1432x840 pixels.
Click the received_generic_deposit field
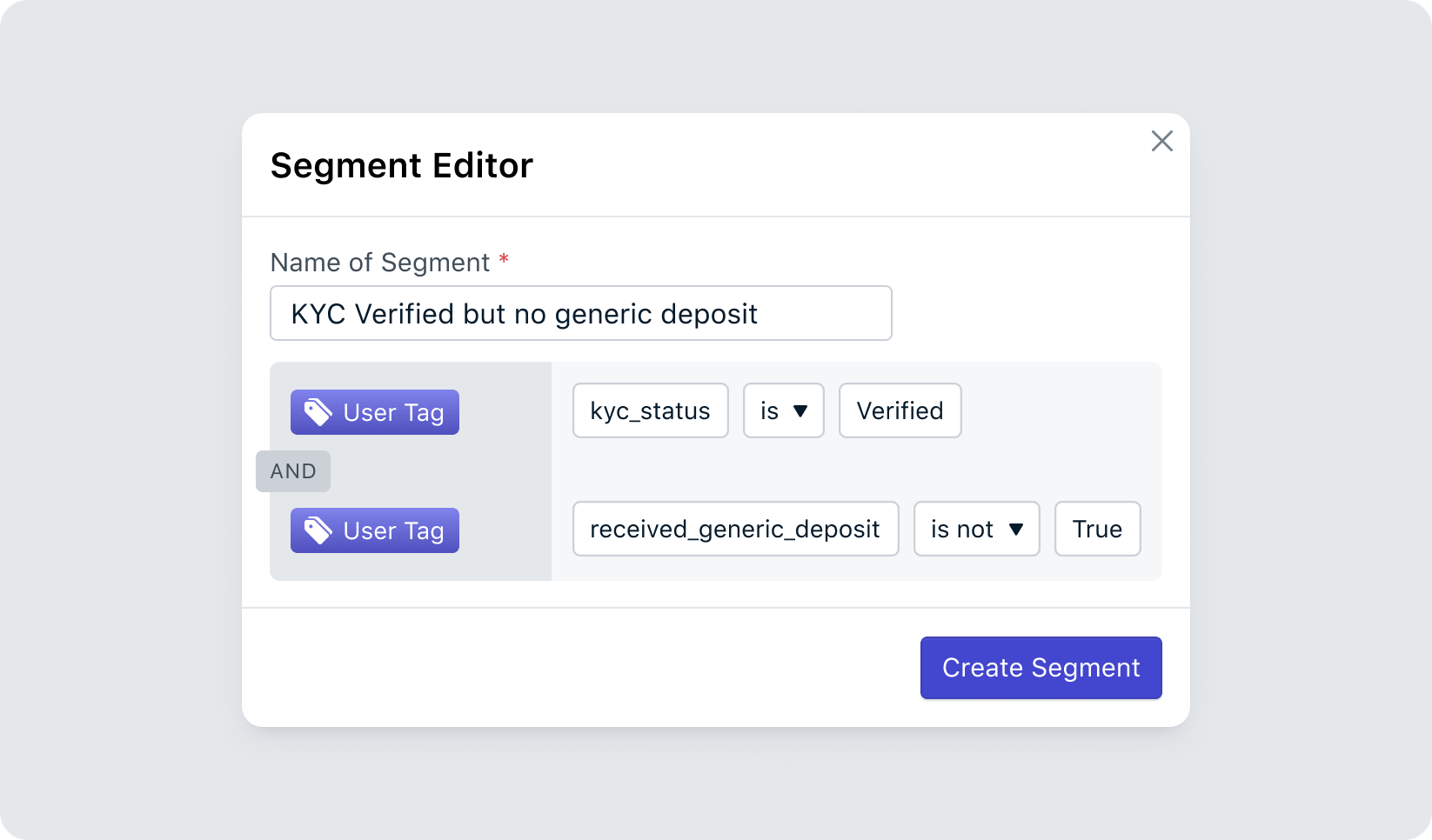735,529
